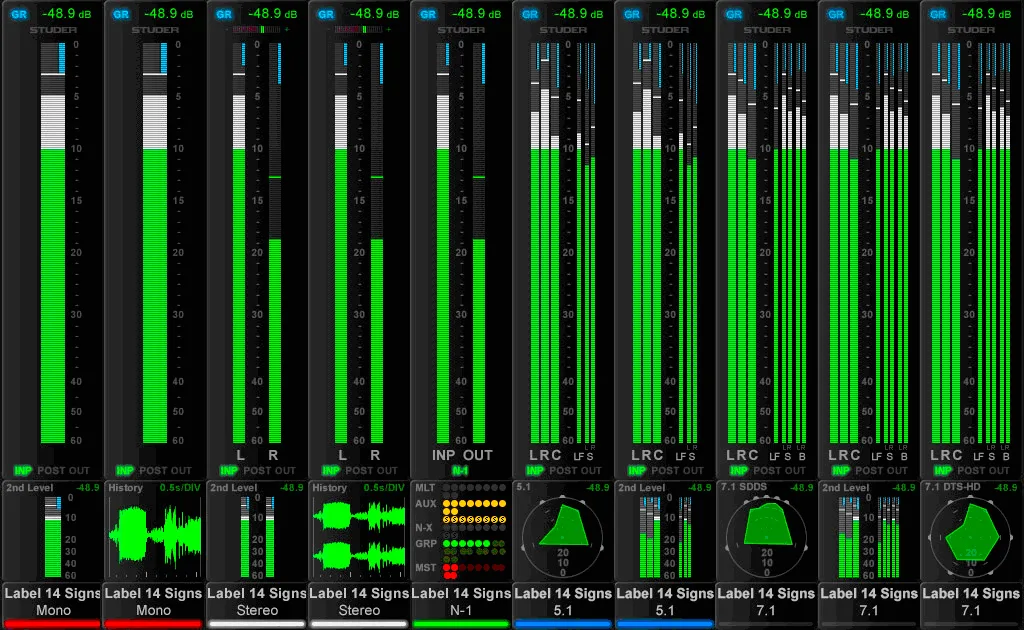1024x630 pixels.
Task: Click the 0.5s/DIV value in the Mono History view
Action: click(180, 488)
